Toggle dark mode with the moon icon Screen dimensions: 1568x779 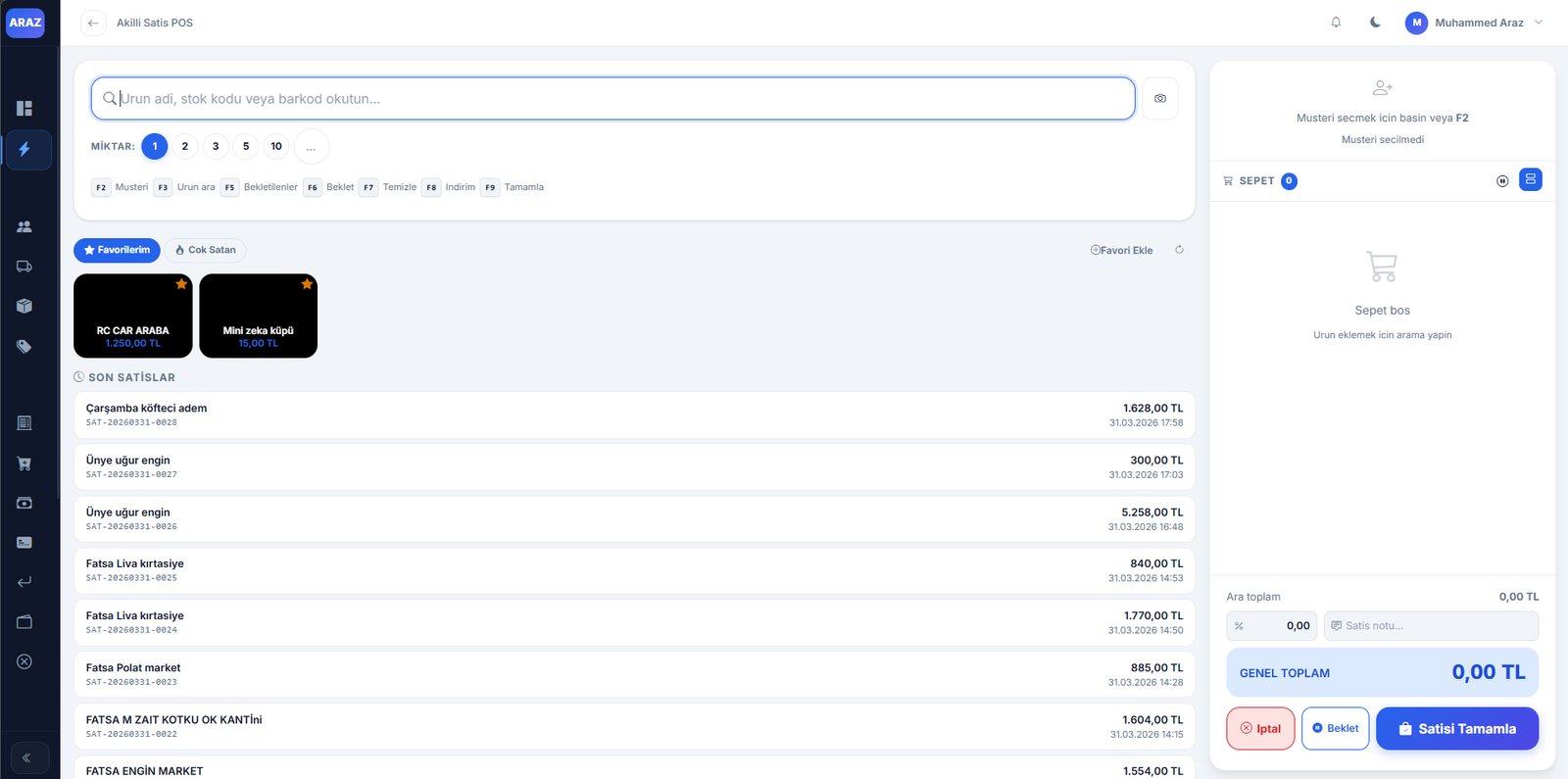(1375, 23)
